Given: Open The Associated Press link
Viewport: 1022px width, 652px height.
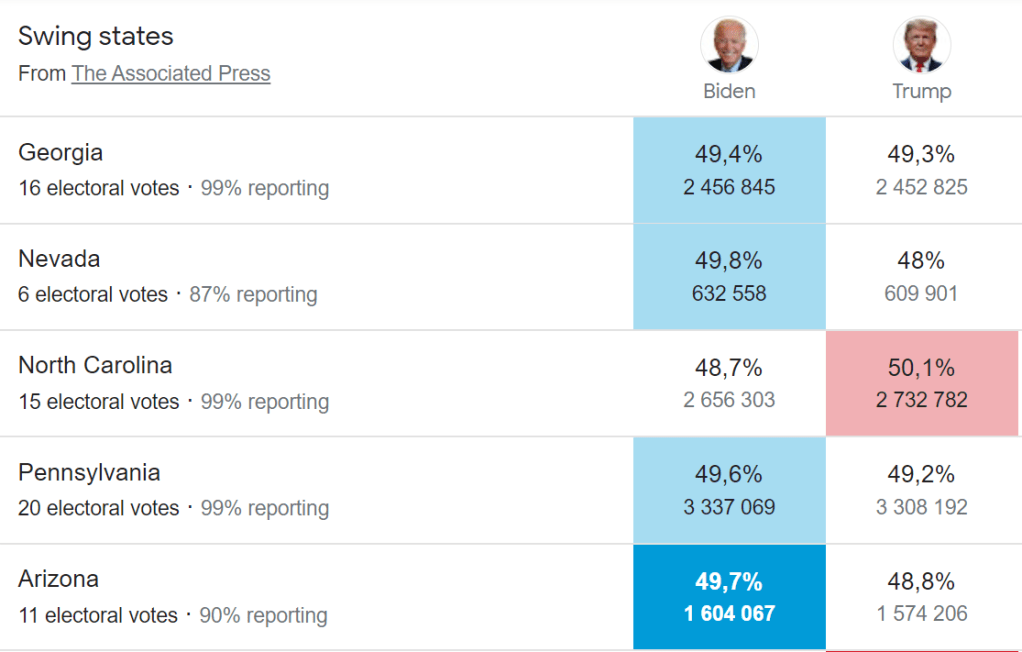Looking at the screenshot, I should (x=171, y=73).
